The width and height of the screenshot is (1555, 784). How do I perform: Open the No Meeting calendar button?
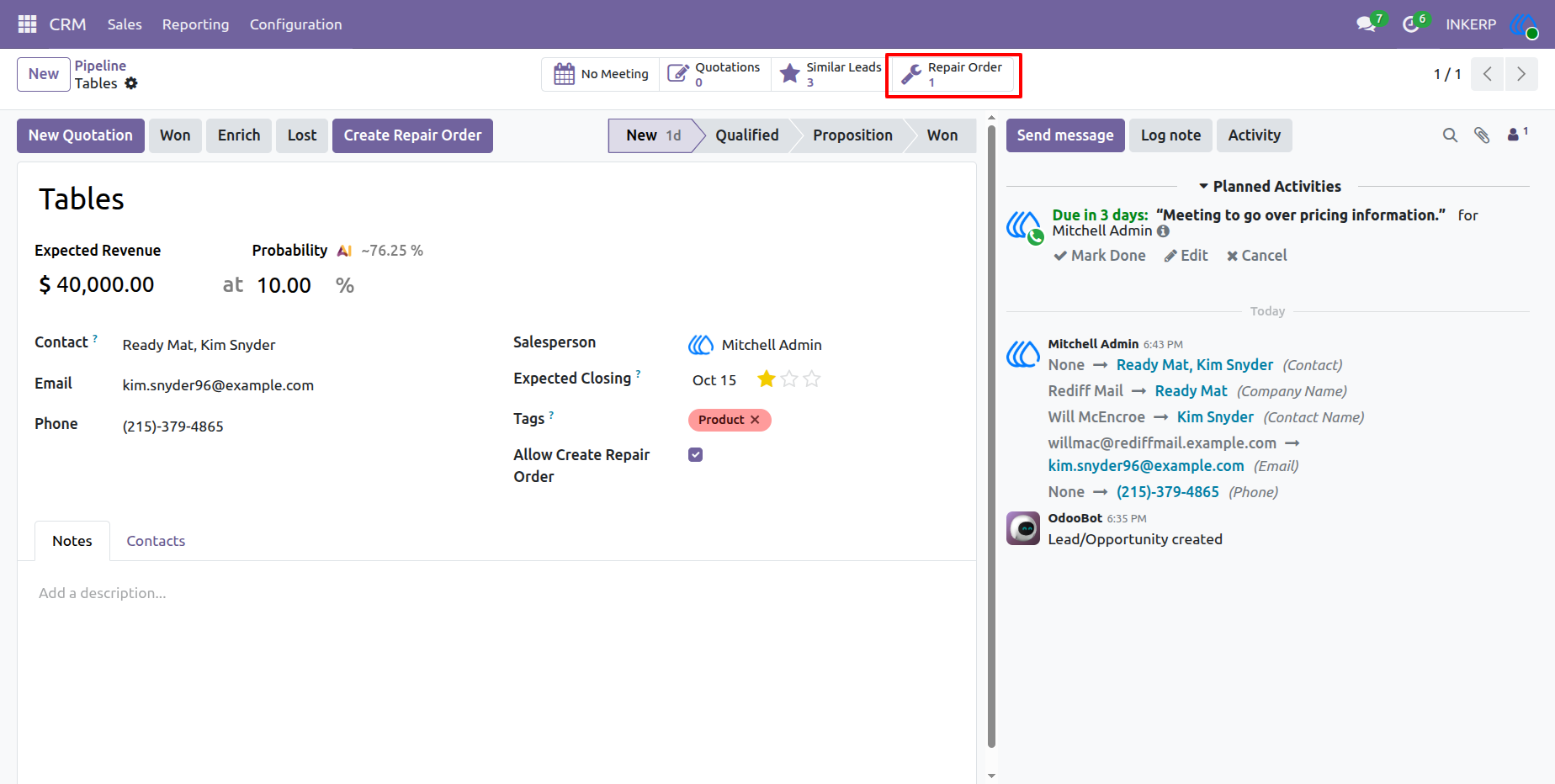pos(602,74)
